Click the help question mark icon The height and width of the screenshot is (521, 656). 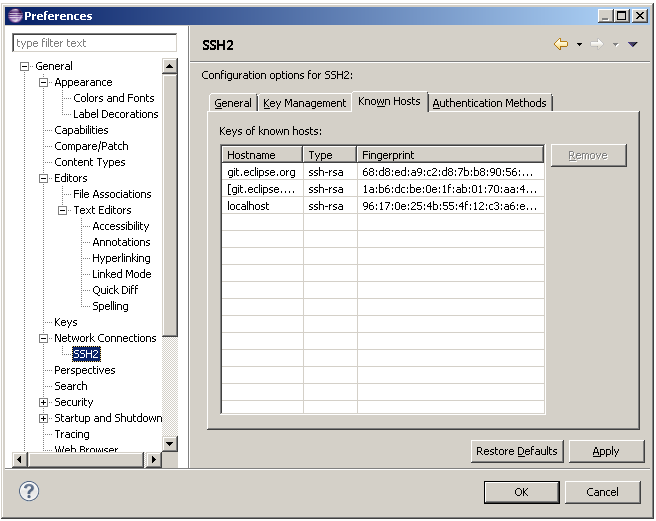[30, 491]
